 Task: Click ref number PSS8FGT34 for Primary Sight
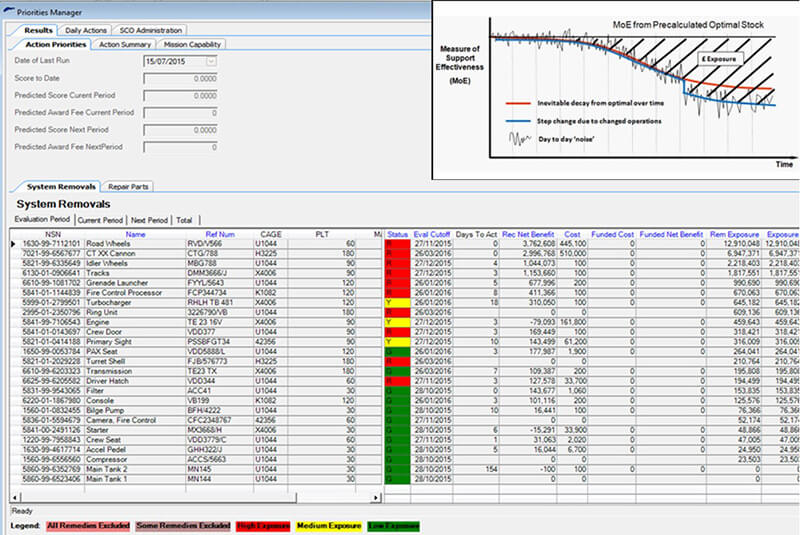[x=209, y=342]
